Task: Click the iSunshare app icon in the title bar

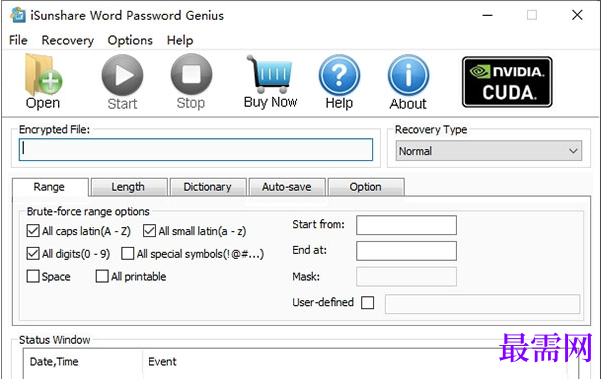Action: click(x=18, y=15)
